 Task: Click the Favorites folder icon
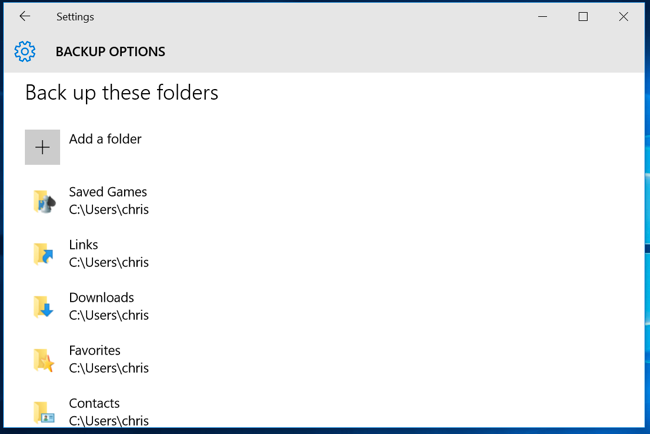[x=43, y=360]
